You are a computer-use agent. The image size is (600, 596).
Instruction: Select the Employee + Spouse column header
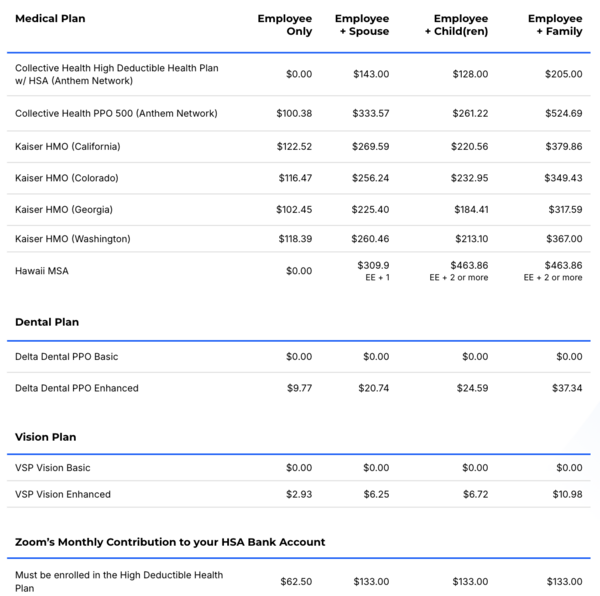362,25
